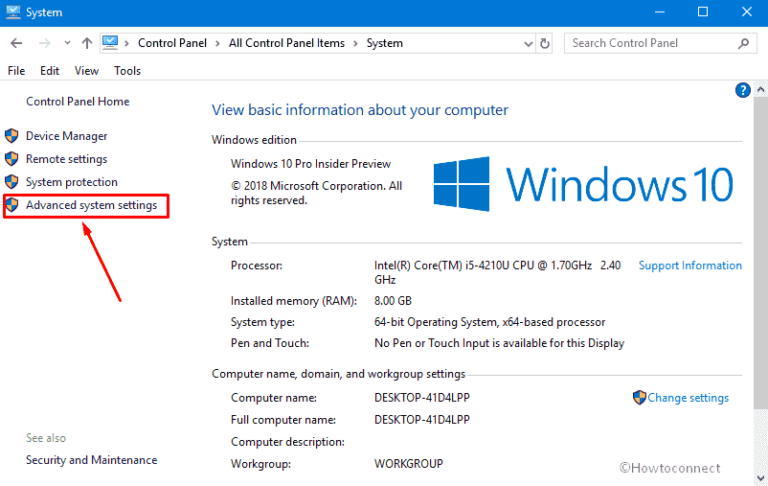Open the recent locations dropdown arrow
768x486 pixels.
pos(67,43)
